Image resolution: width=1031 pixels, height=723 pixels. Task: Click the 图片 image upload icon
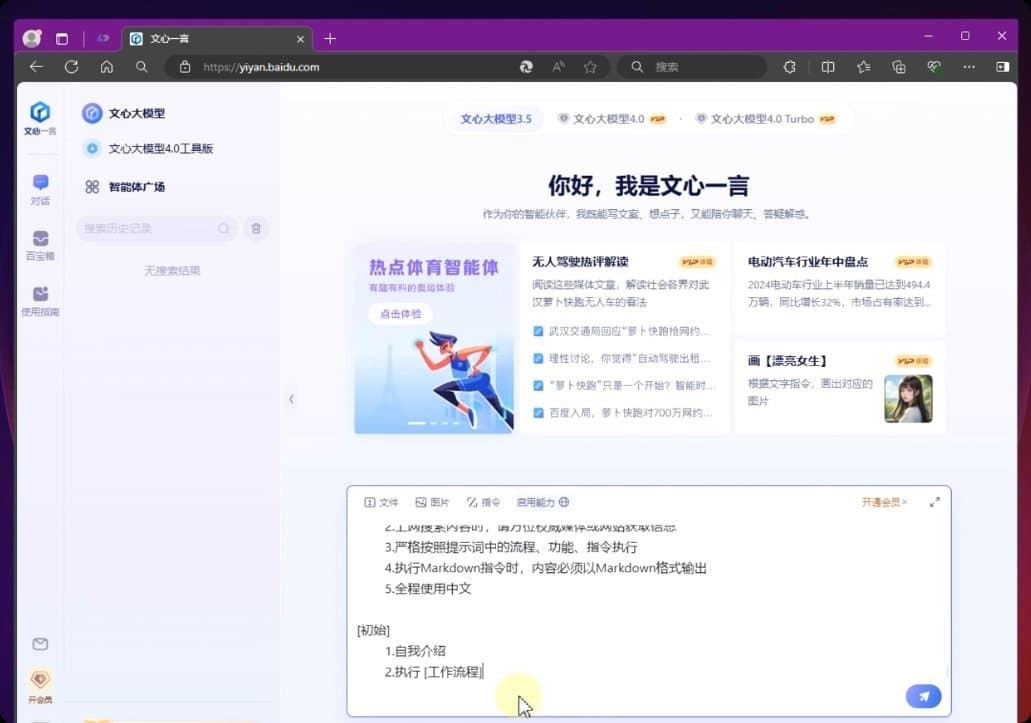click(x=431, y=502)
